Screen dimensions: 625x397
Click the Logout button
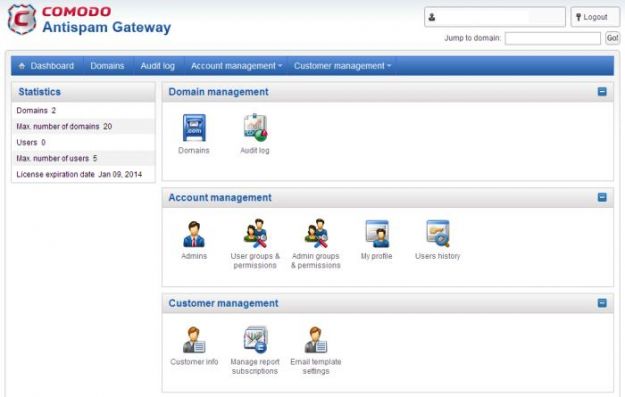tap(595, 17)
